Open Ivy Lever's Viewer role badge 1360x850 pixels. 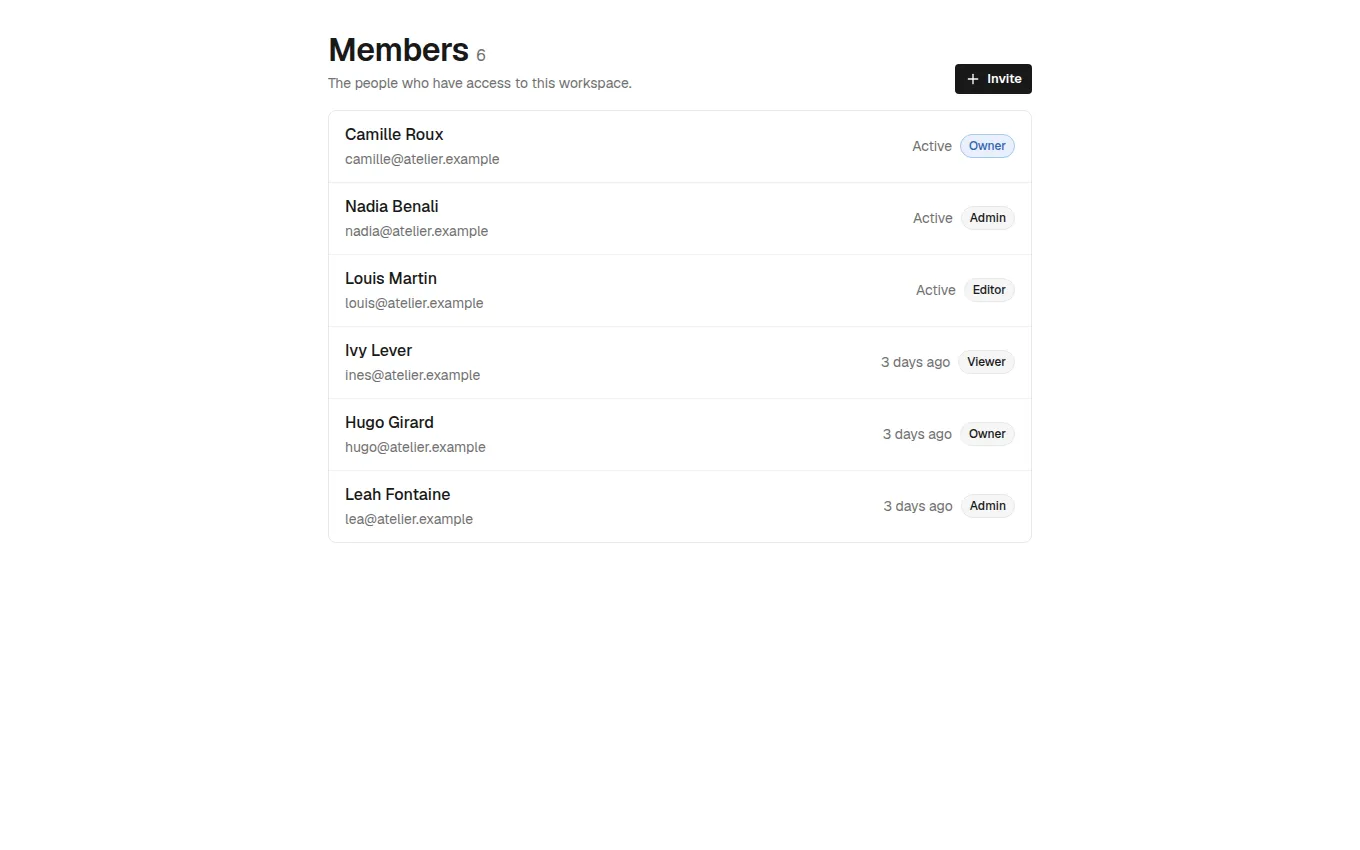pos(986,362)
